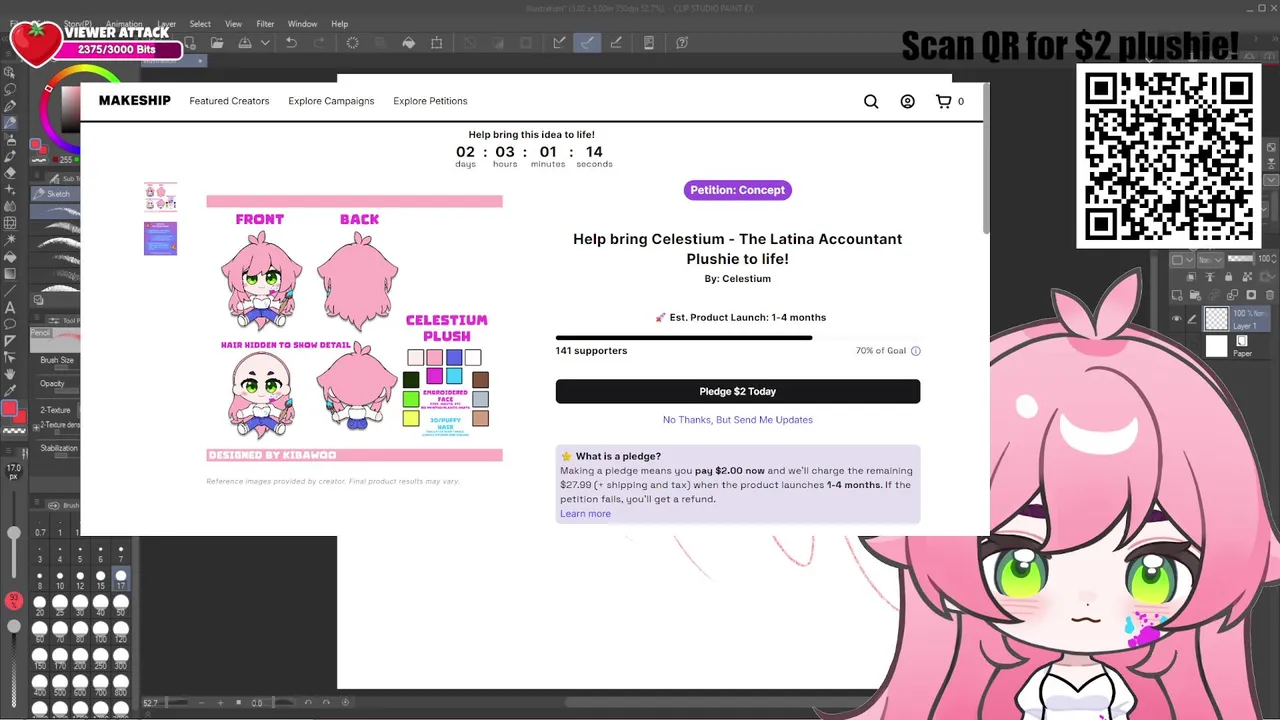The width and height of the screenshot is (1280, 720).
Task: Open the smartphone connection icon
Action: point(649,43)
